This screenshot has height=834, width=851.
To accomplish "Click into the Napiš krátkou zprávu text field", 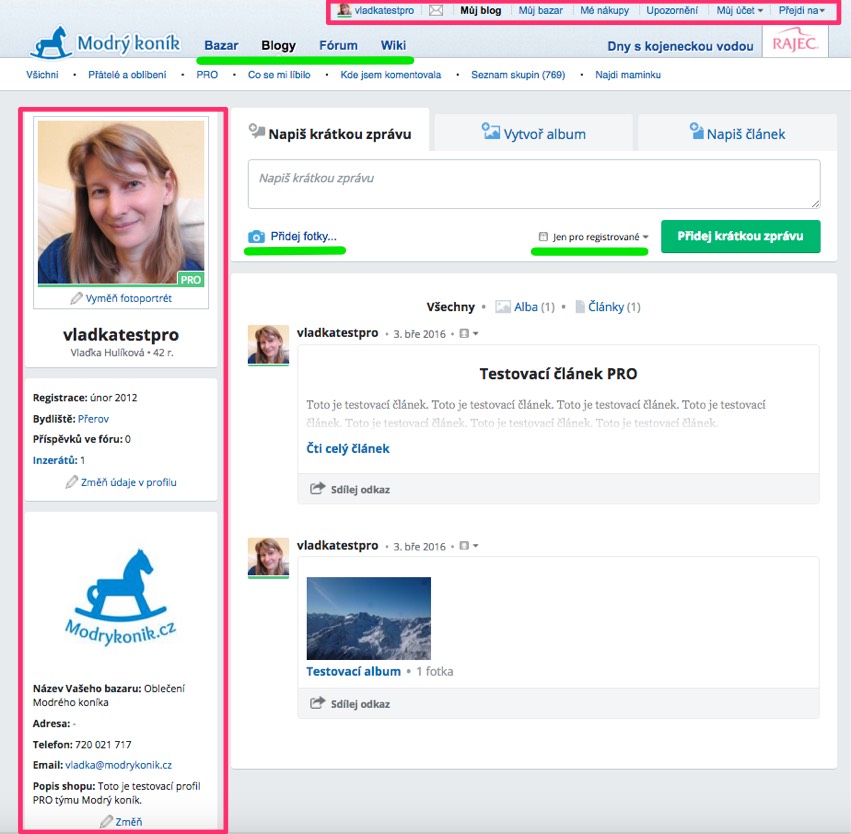I will [534, 184].
